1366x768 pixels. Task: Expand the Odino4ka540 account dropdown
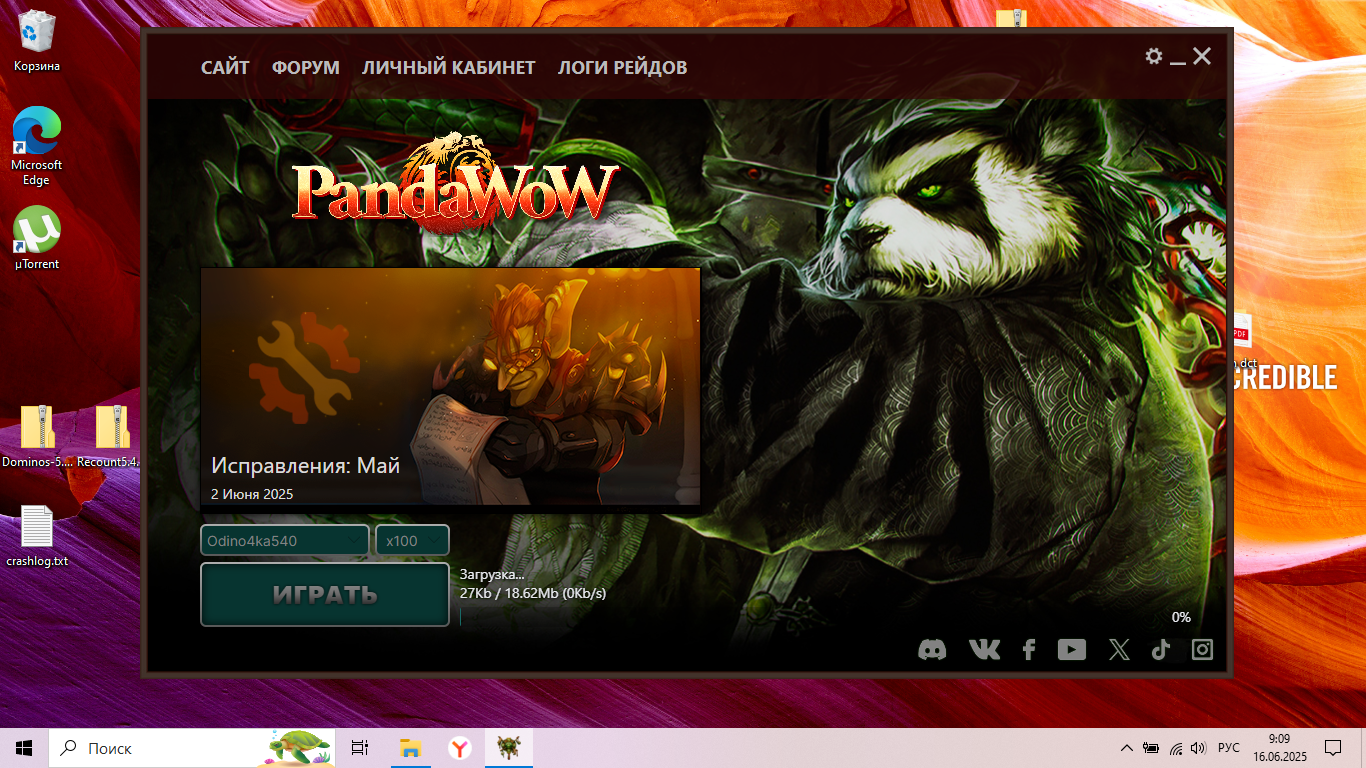[285, 540]
